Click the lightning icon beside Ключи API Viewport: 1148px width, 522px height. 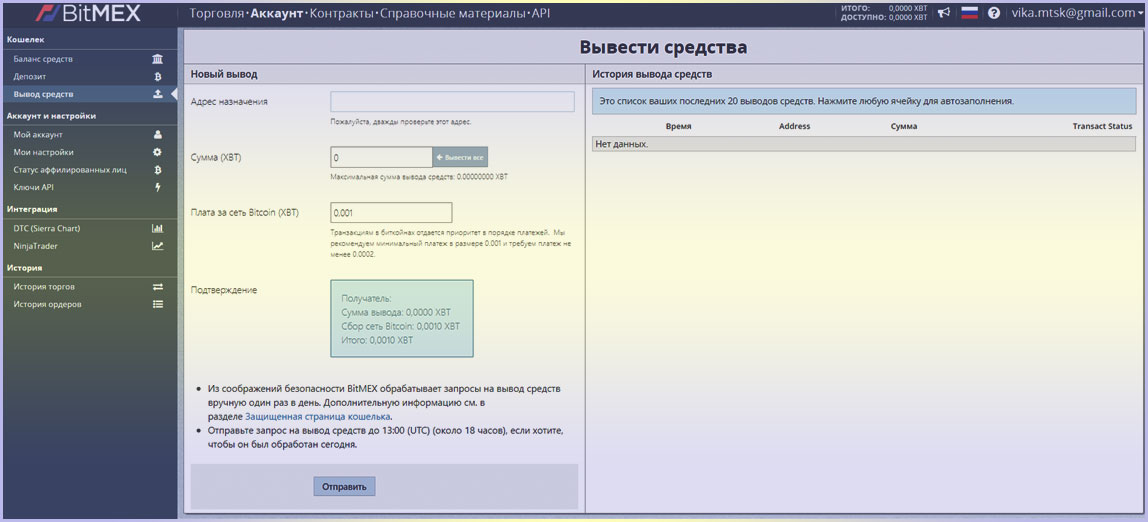click(x=157, y=187)
